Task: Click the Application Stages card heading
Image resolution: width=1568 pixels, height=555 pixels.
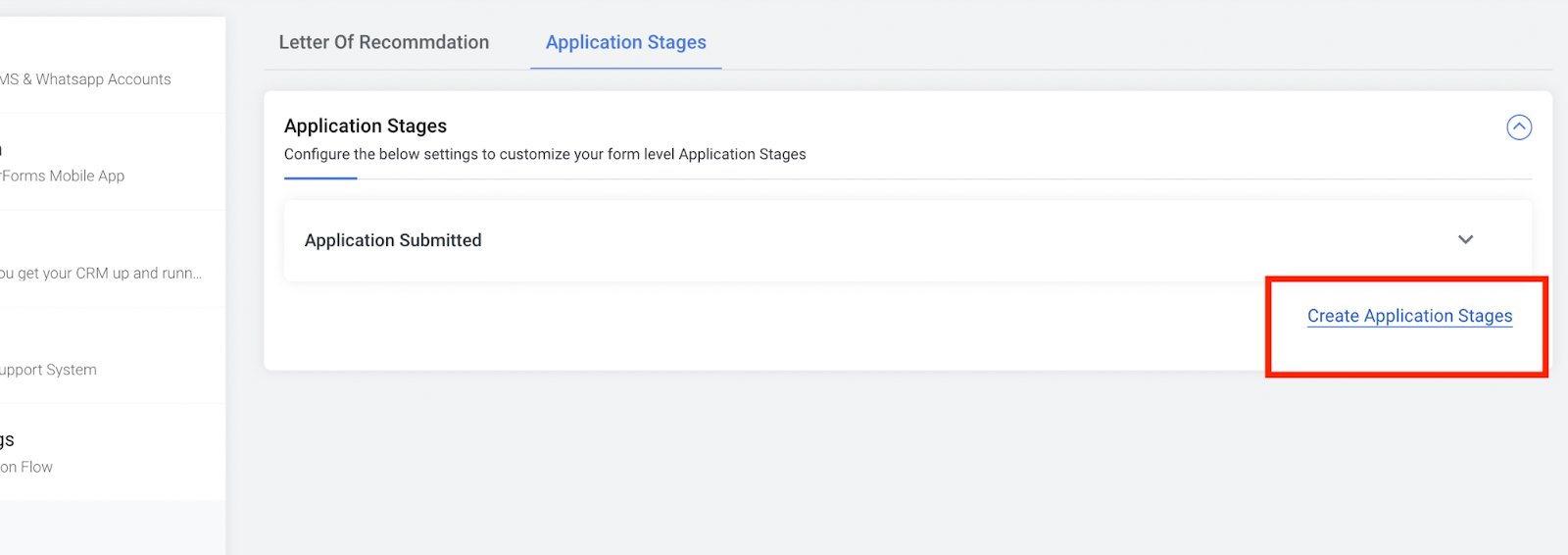Action: tap(366, 126)
